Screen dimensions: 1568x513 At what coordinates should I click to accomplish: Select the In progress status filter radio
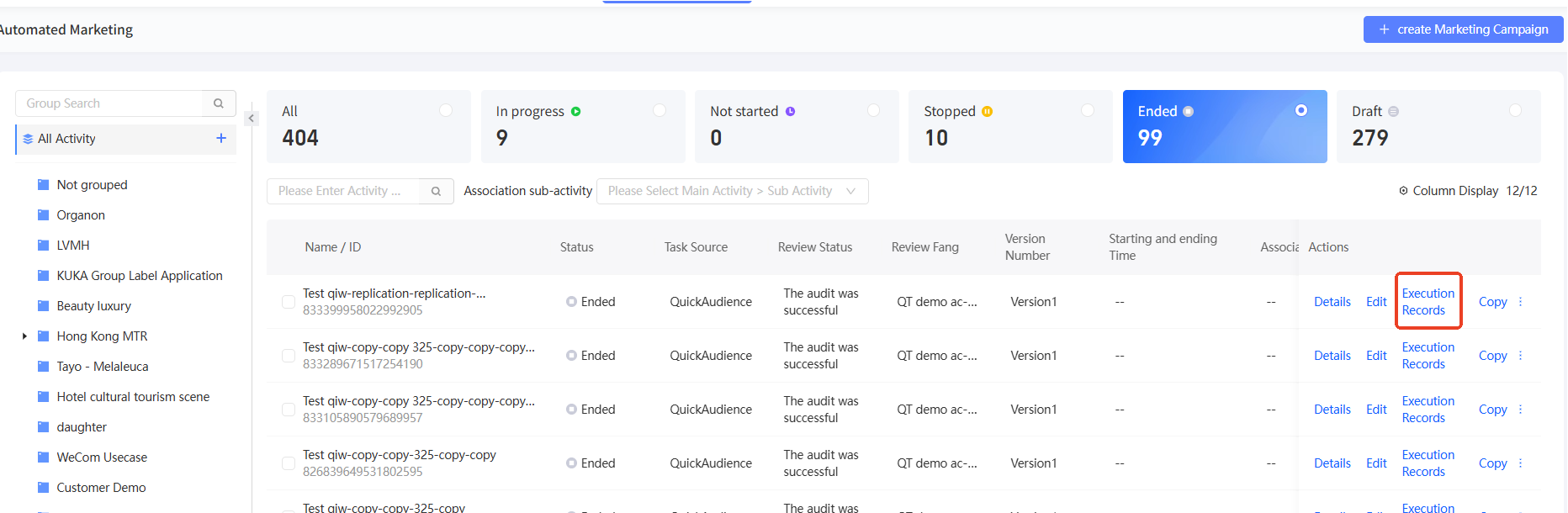[660, 110]
